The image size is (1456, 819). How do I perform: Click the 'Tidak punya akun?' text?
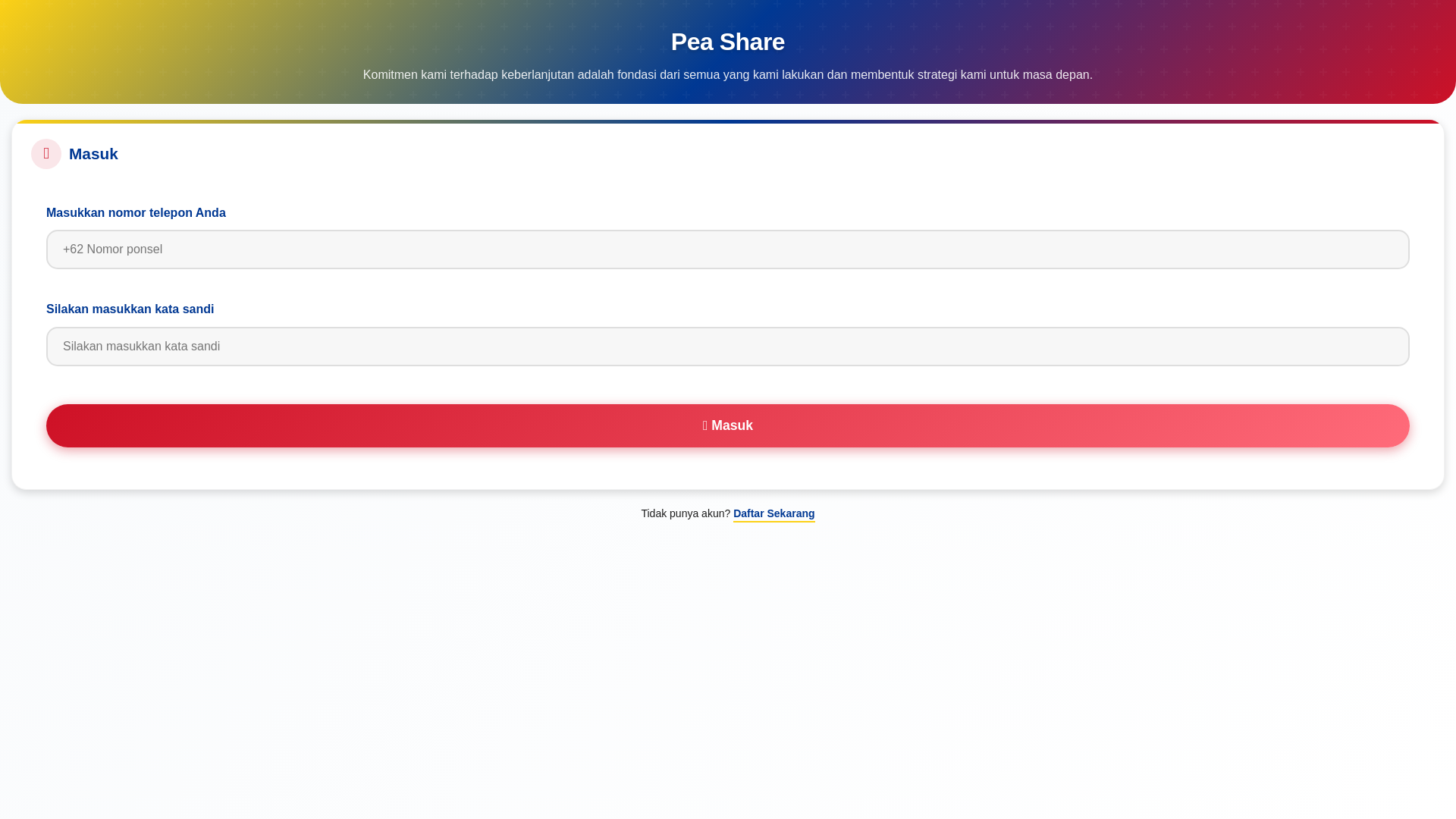point(685,514)
